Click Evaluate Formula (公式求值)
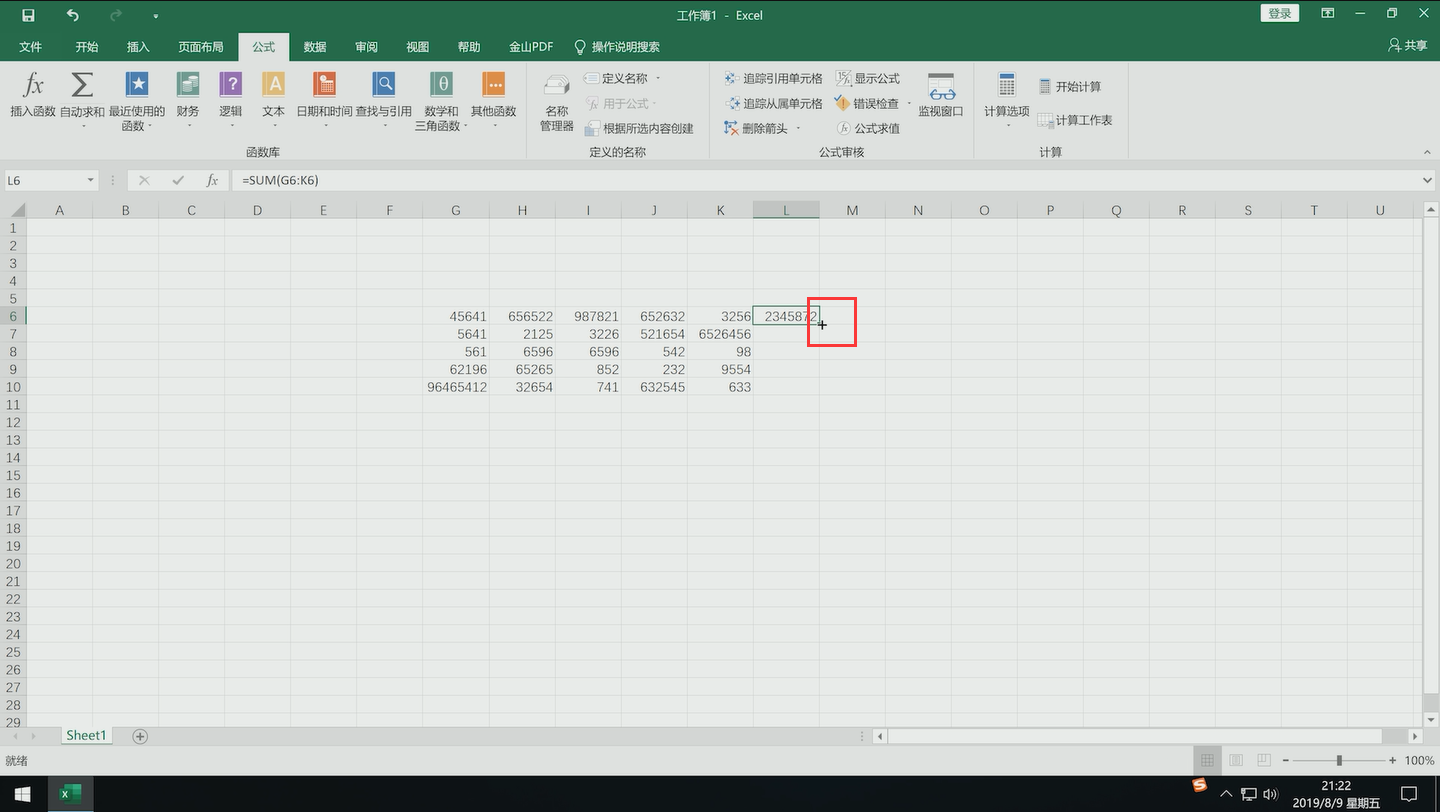1440x812 pixels. [868, 128]
